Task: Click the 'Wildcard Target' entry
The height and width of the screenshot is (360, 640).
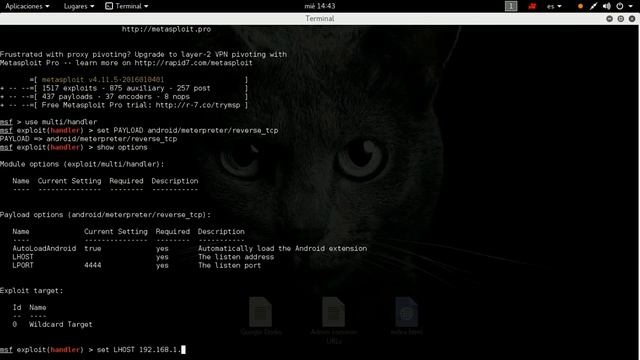Action: coord(60,324)
